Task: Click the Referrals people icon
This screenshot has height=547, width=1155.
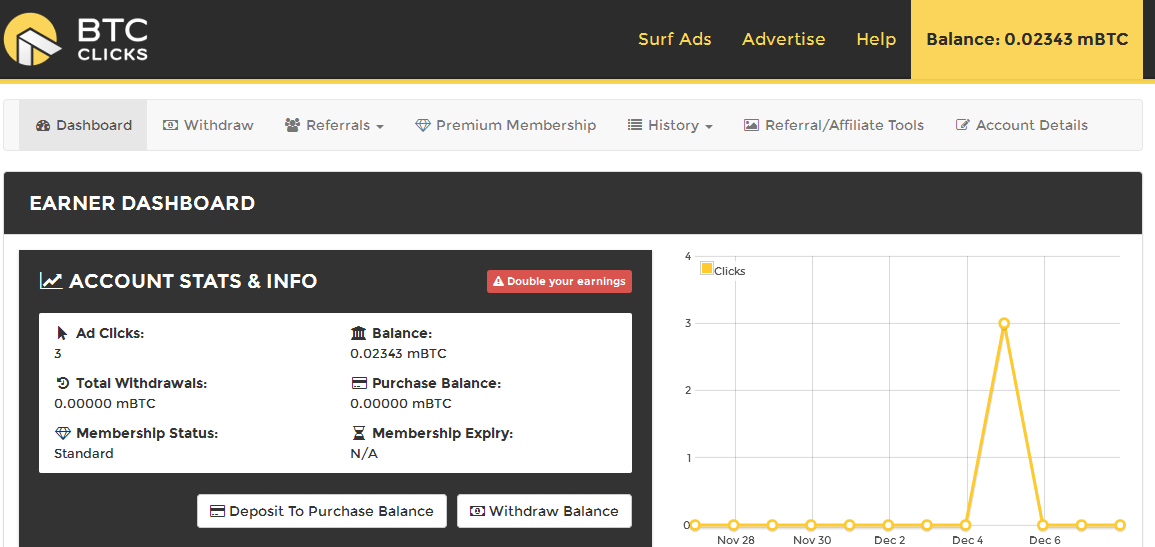Action: click(x=292, y=125)
